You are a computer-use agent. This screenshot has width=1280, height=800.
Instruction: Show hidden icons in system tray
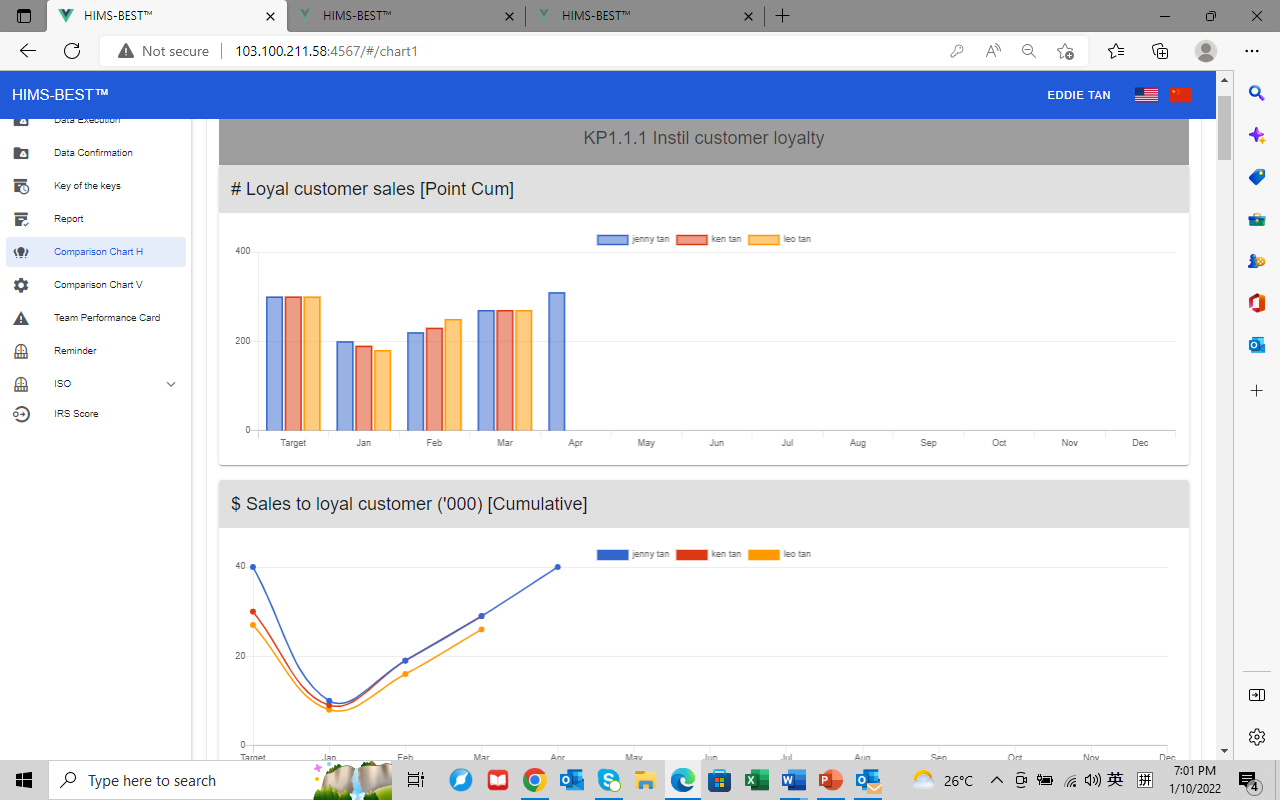[x=996, y=780]
